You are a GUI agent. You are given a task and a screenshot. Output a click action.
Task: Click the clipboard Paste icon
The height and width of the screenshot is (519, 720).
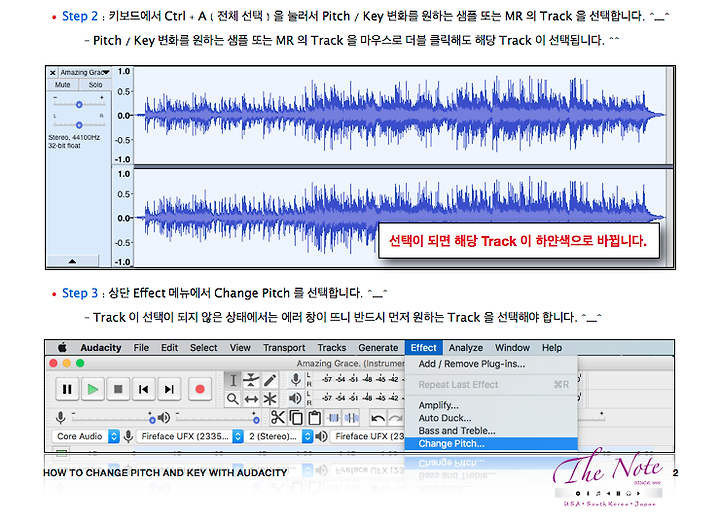tap(315, 417)
